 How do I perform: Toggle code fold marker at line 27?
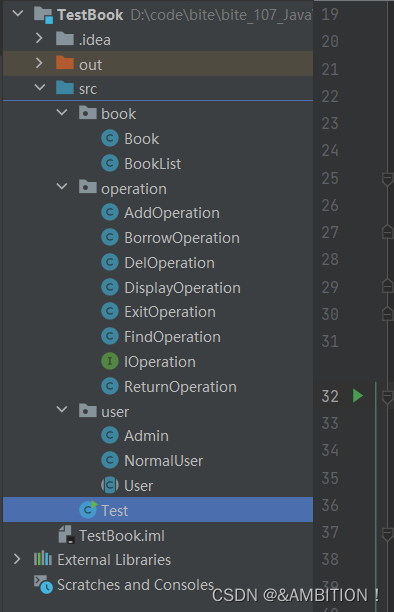(x=387, y=232)
